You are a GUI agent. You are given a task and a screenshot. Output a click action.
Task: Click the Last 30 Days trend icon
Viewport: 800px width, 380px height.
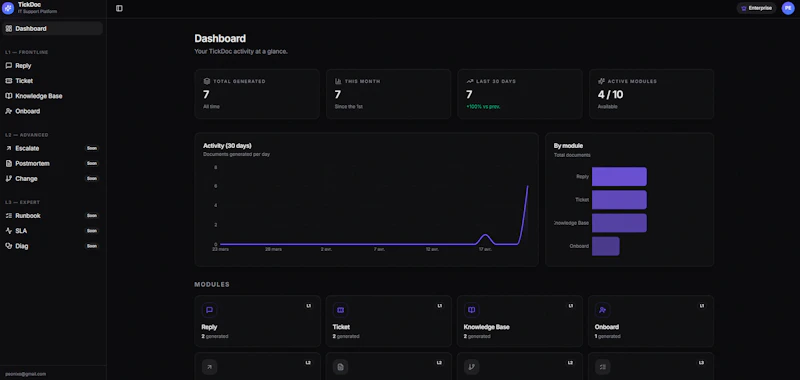[x=469, y=81]
